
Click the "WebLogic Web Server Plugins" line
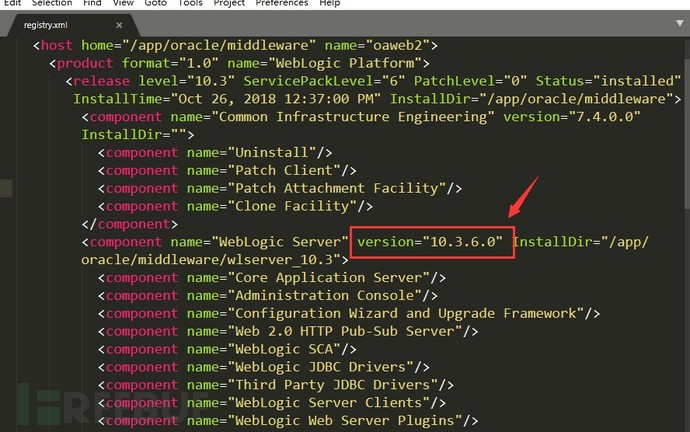[x=288, y=421]
